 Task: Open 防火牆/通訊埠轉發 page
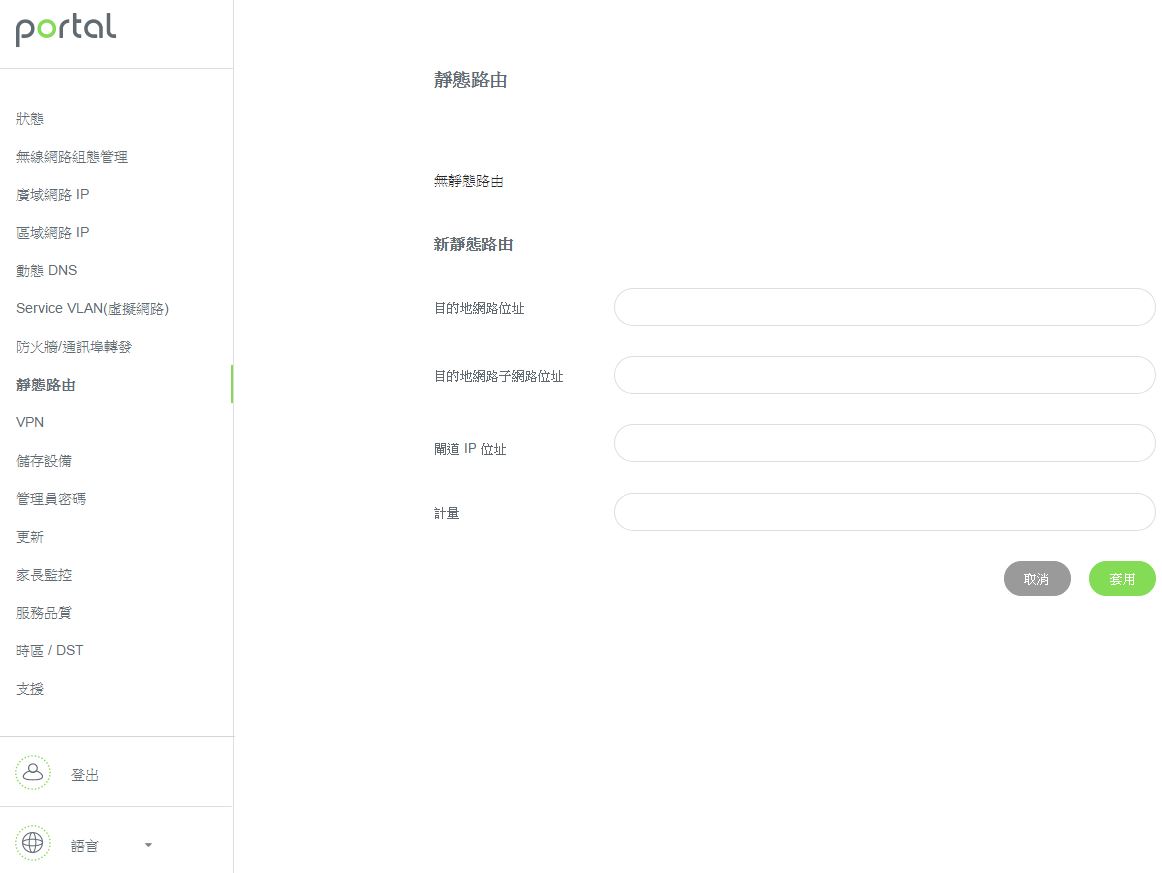(73, 347)
